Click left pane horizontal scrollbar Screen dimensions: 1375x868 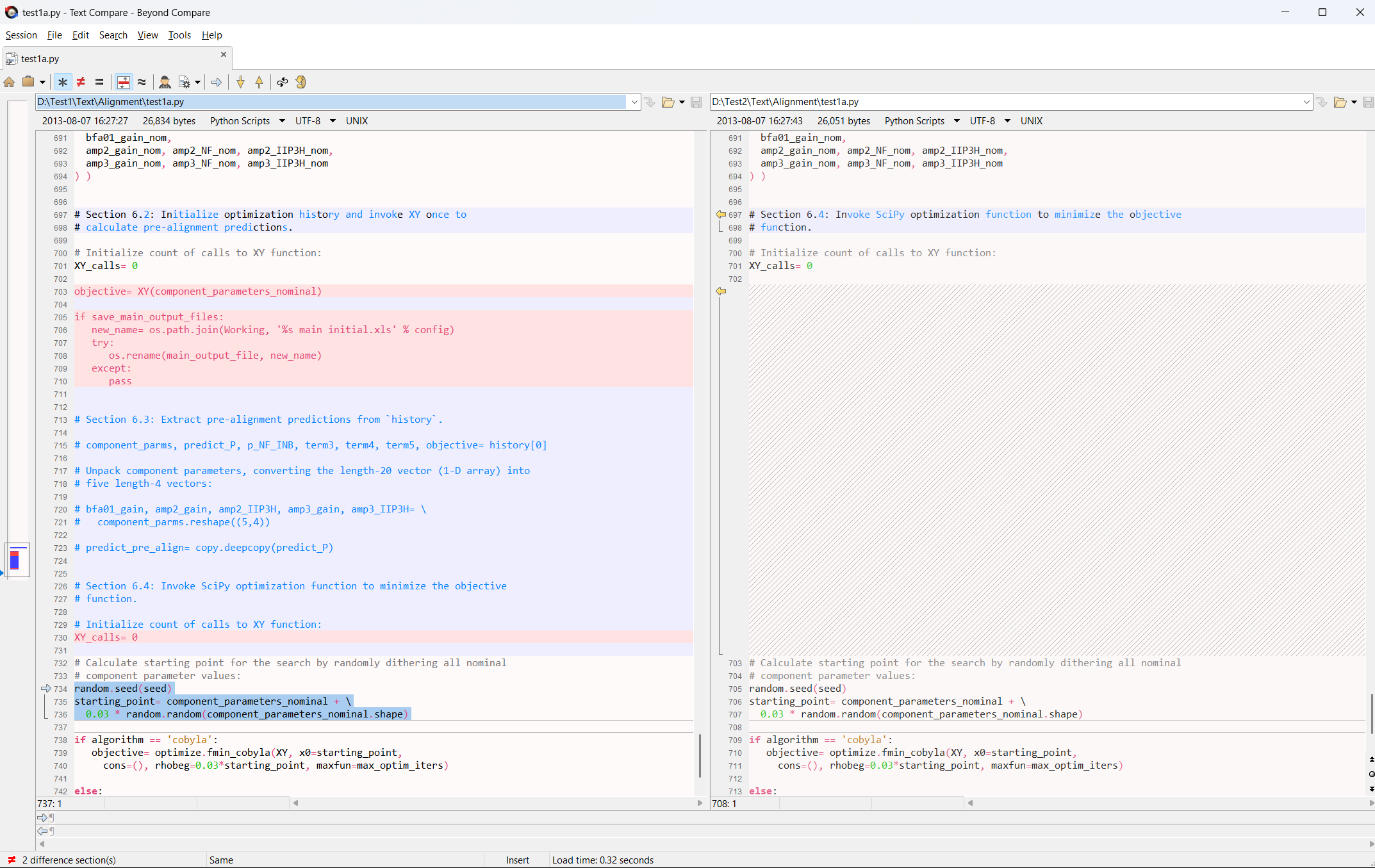(497, 803)
